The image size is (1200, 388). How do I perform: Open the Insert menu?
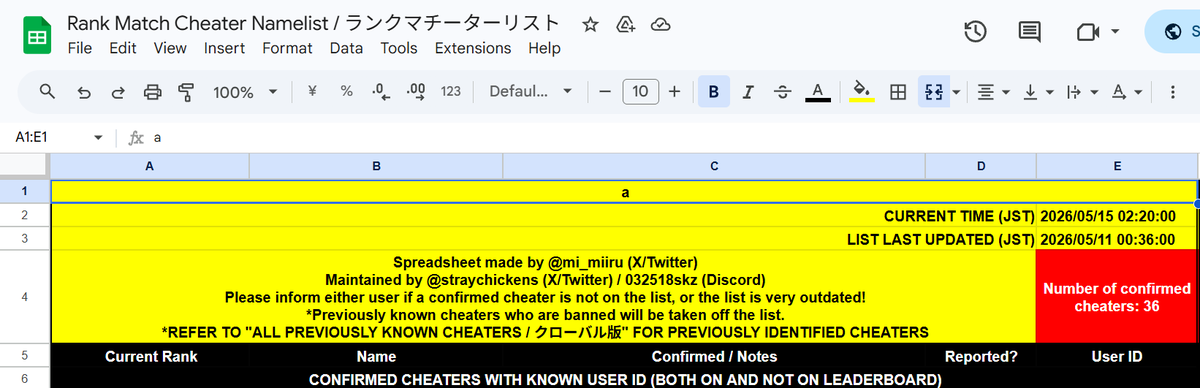click(x=224, y=48)
